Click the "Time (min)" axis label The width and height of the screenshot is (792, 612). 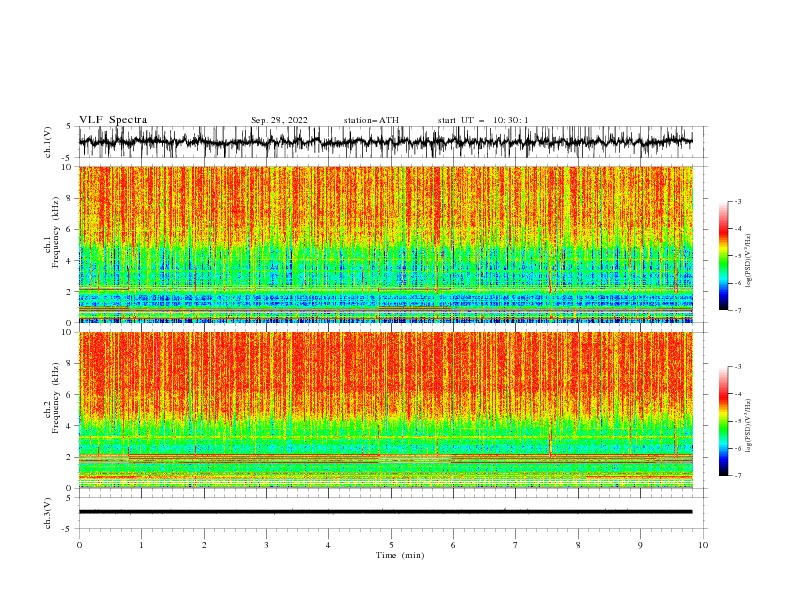tap(400, 555)
